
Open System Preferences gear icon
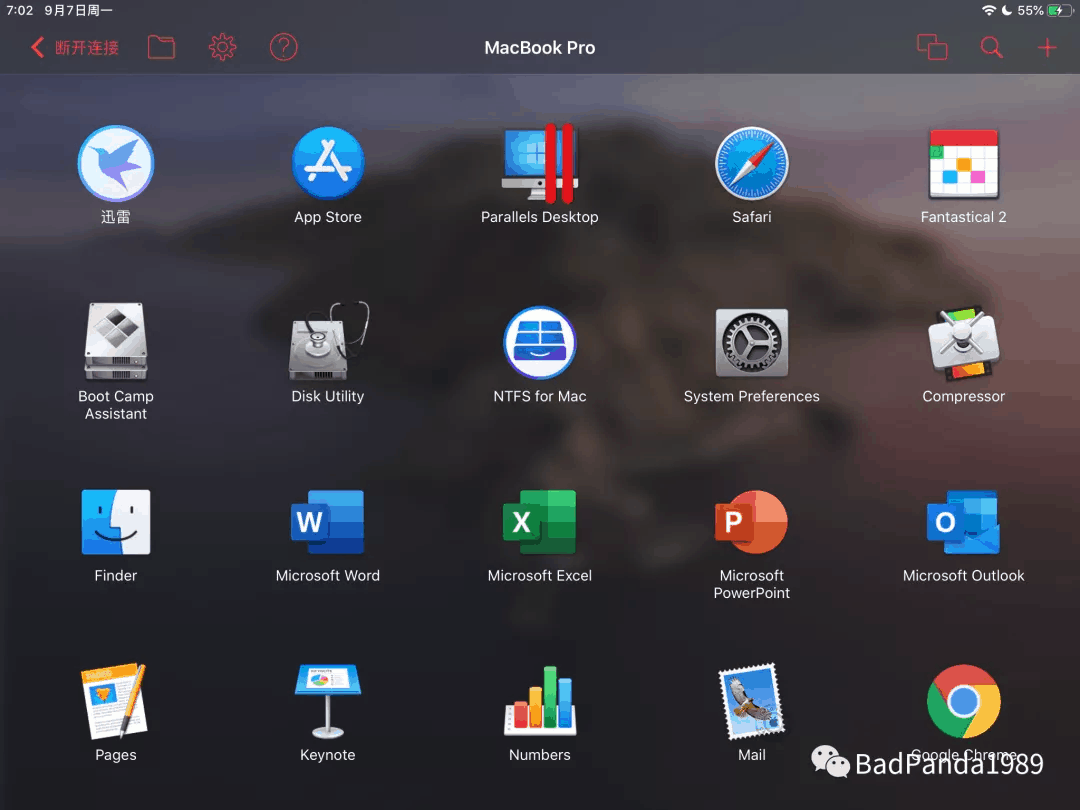[751, 343]
